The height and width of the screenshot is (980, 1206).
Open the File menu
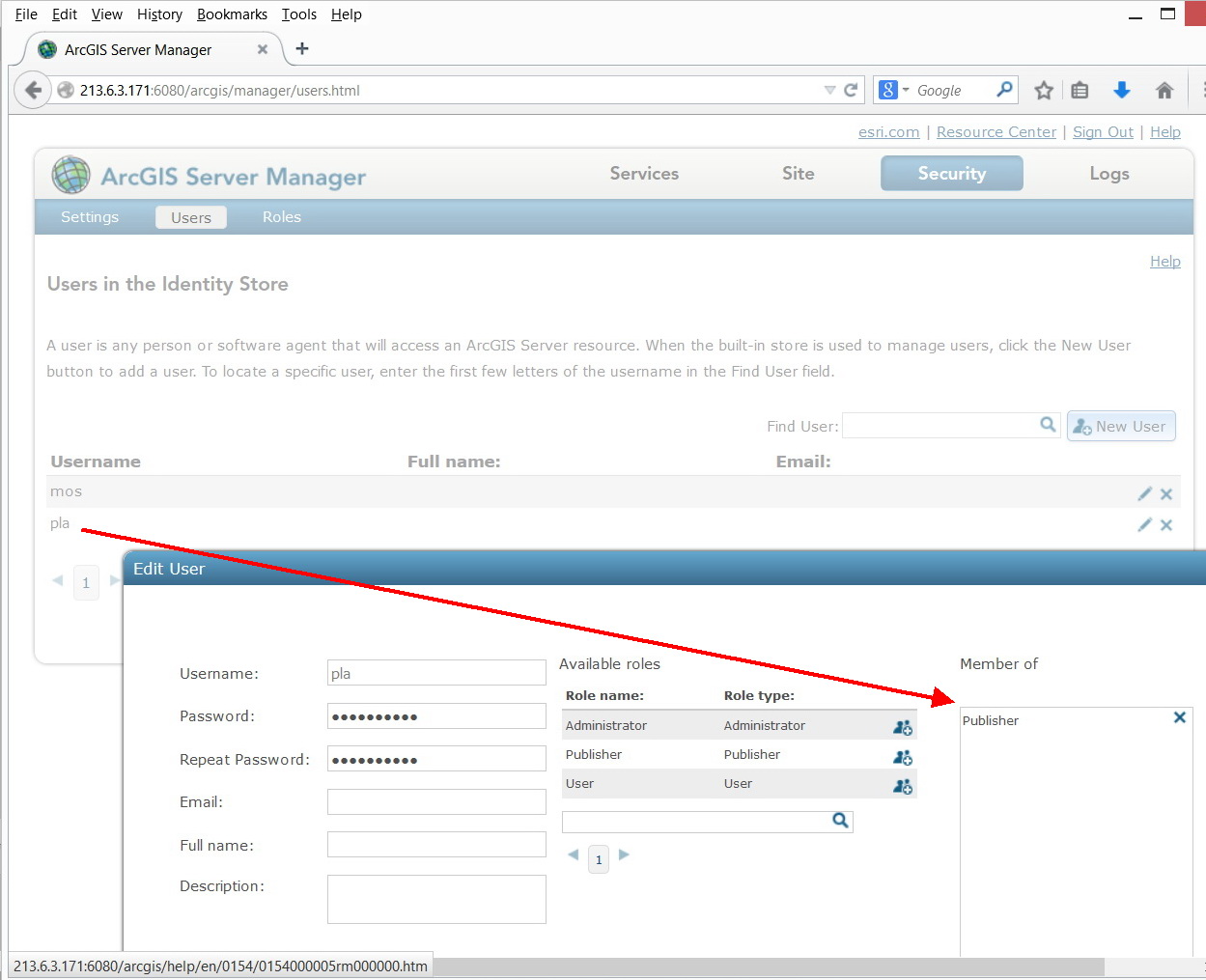point(26,14)
